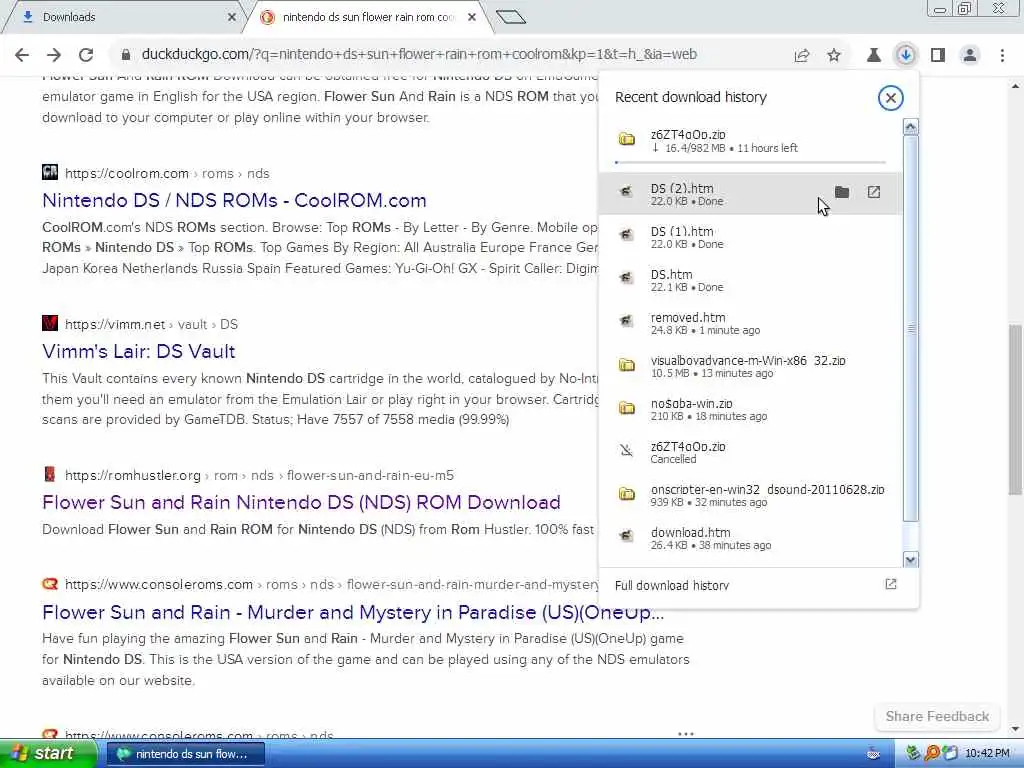Viewport: 1024px width, 768px height.
Task: Open the Chrome Labs flask icon
Action: 874,55
